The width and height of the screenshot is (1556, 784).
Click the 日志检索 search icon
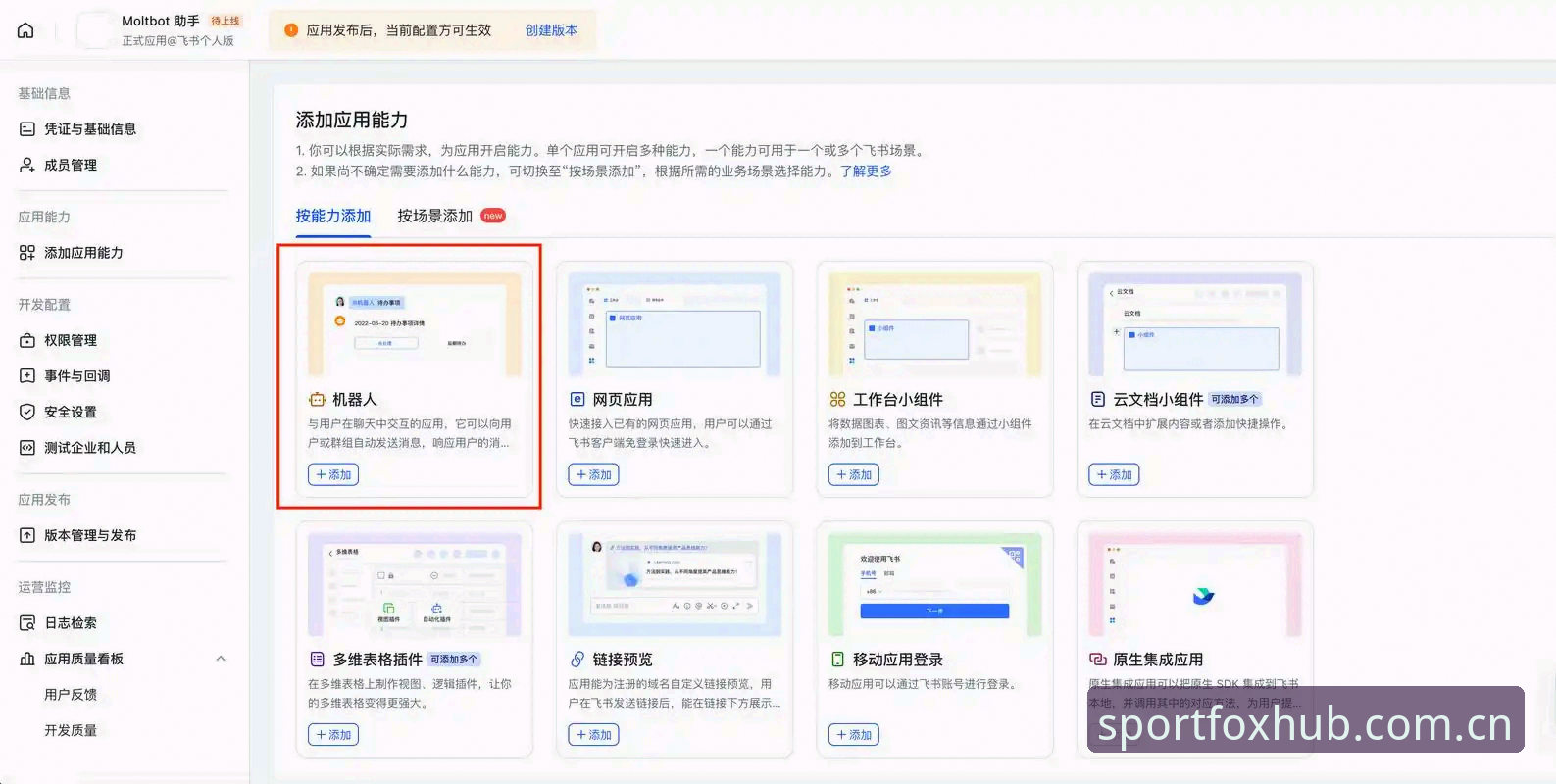coord(27,623)
